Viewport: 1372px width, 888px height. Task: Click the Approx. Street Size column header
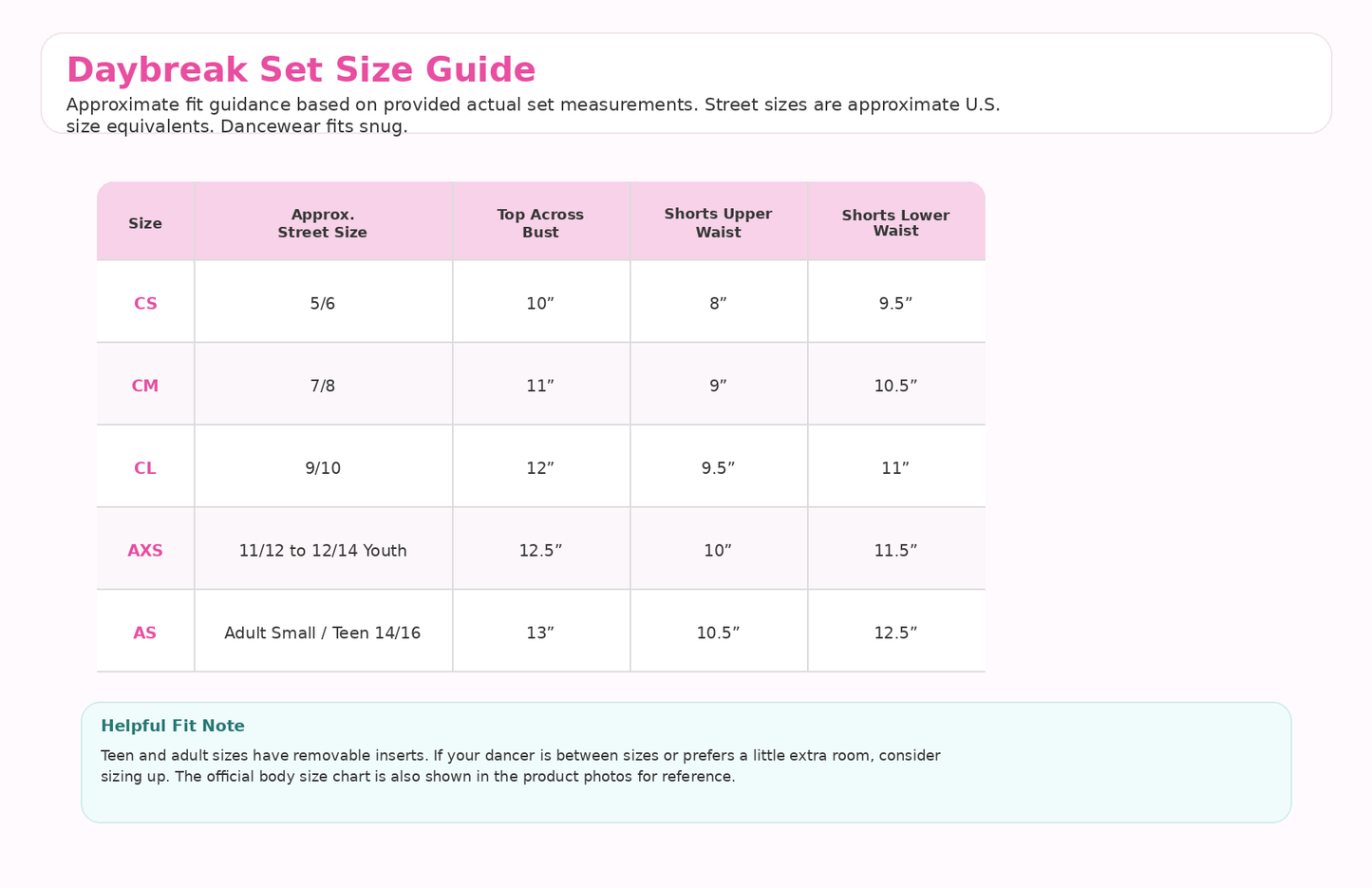(323, 223)
